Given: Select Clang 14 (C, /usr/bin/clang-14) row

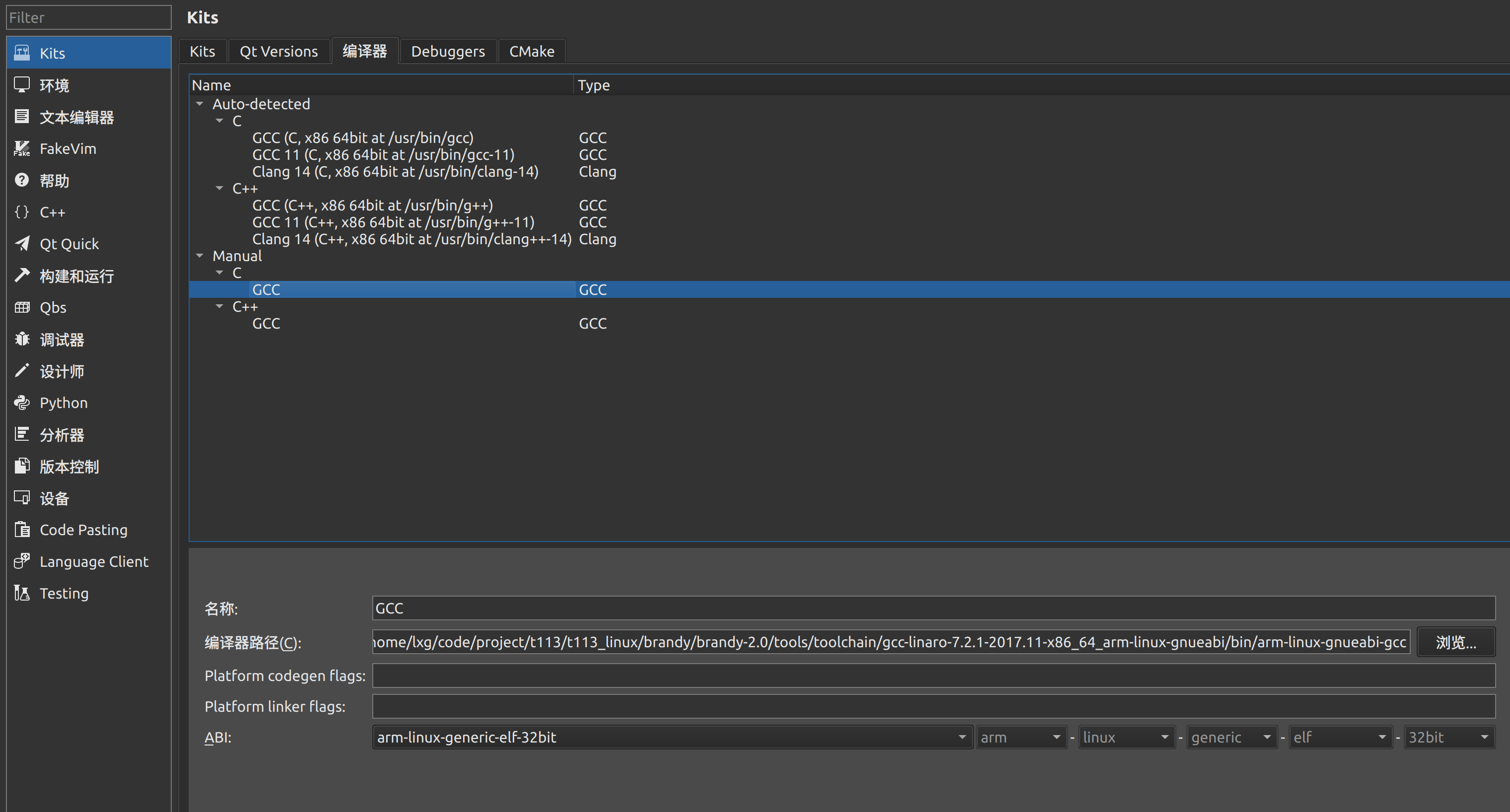Looking at the screenshot, I should click(849, 172).
